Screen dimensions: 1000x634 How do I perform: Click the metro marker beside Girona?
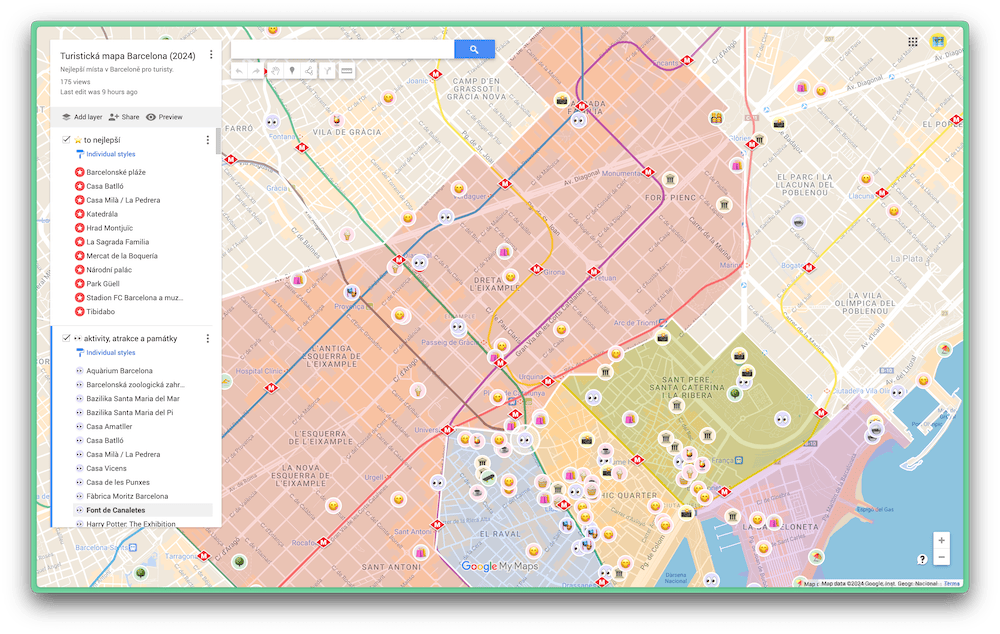(x=536, y=269)
